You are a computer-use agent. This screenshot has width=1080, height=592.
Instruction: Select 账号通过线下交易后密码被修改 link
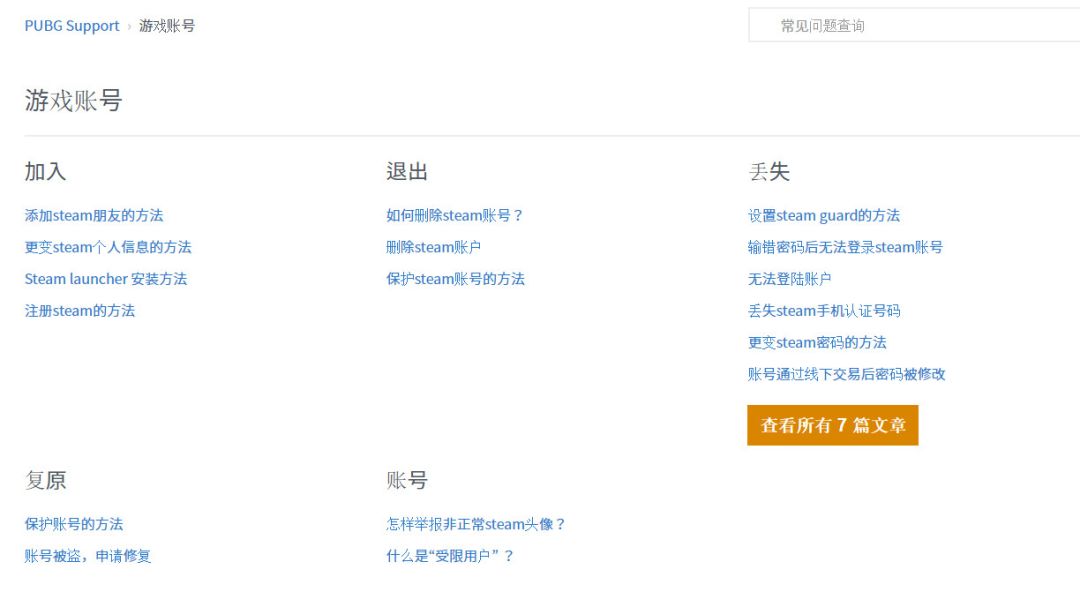(x=846, y=374)
